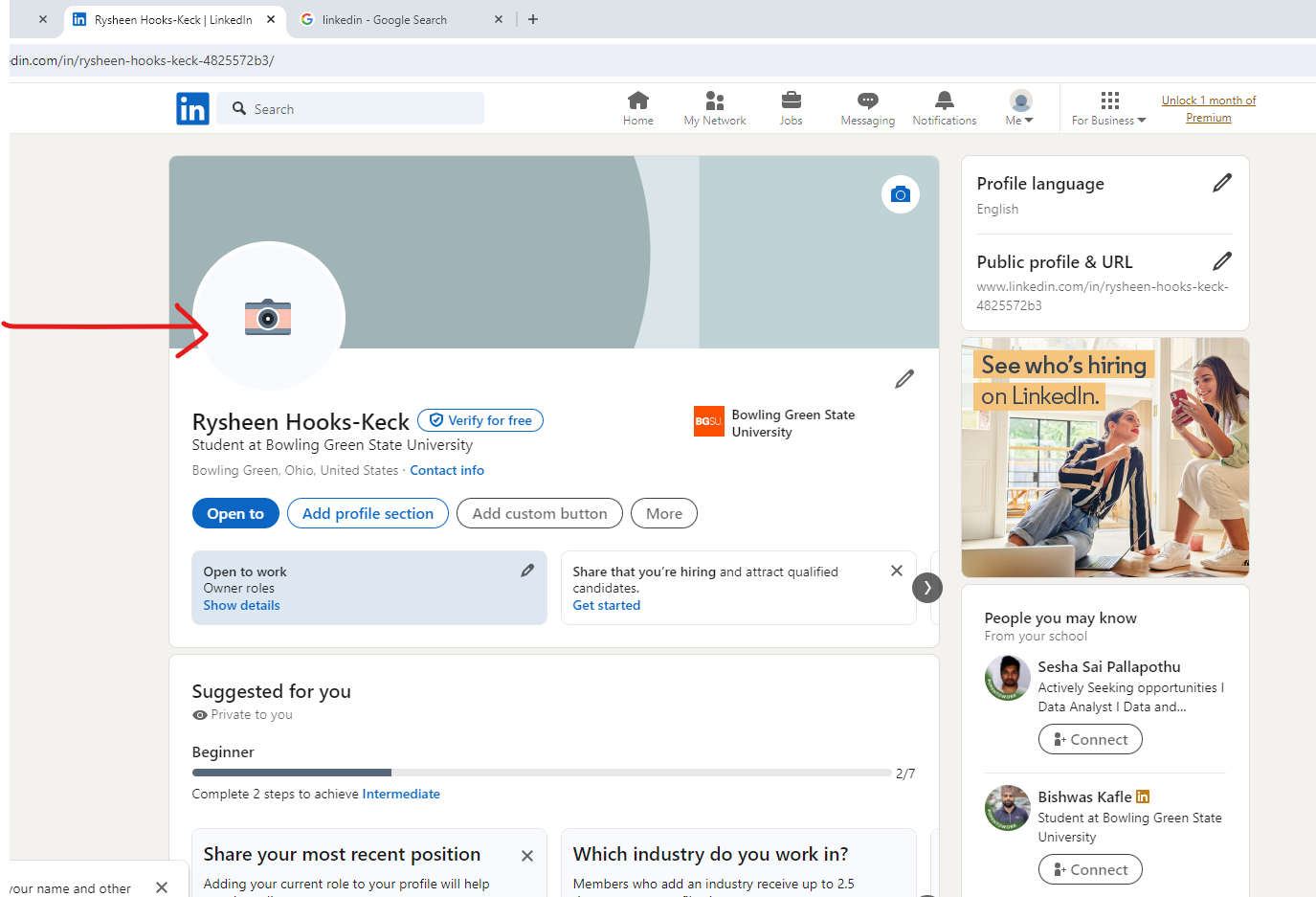Dismiss the hiring card with X

point(897,571)
